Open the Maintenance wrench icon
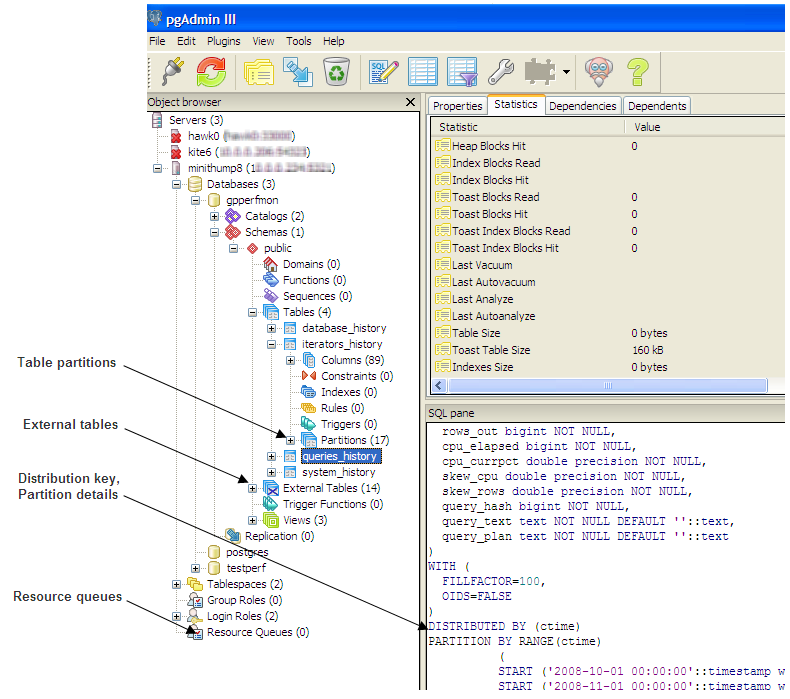The height and width of the screenshot is (699, 790). [500, 72]
